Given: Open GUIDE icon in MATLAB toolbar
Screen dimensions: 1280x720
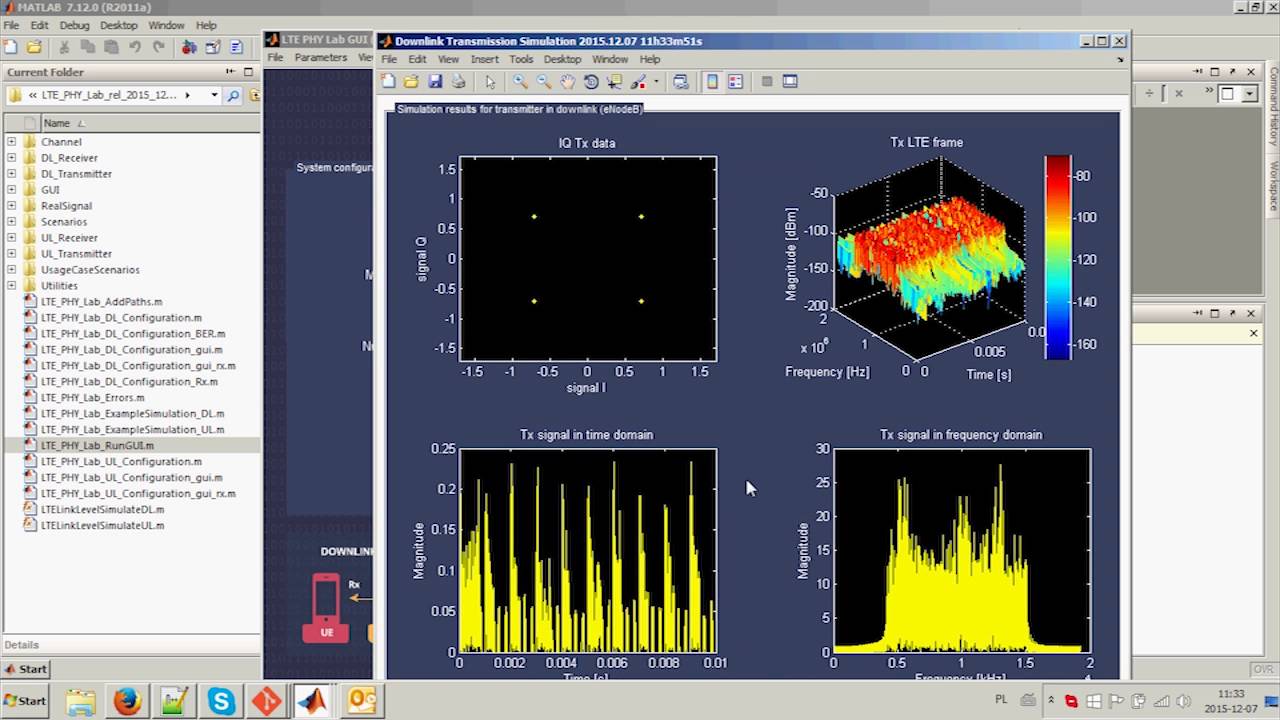Looking at the screenshot, I should click(x=213, y=47).
